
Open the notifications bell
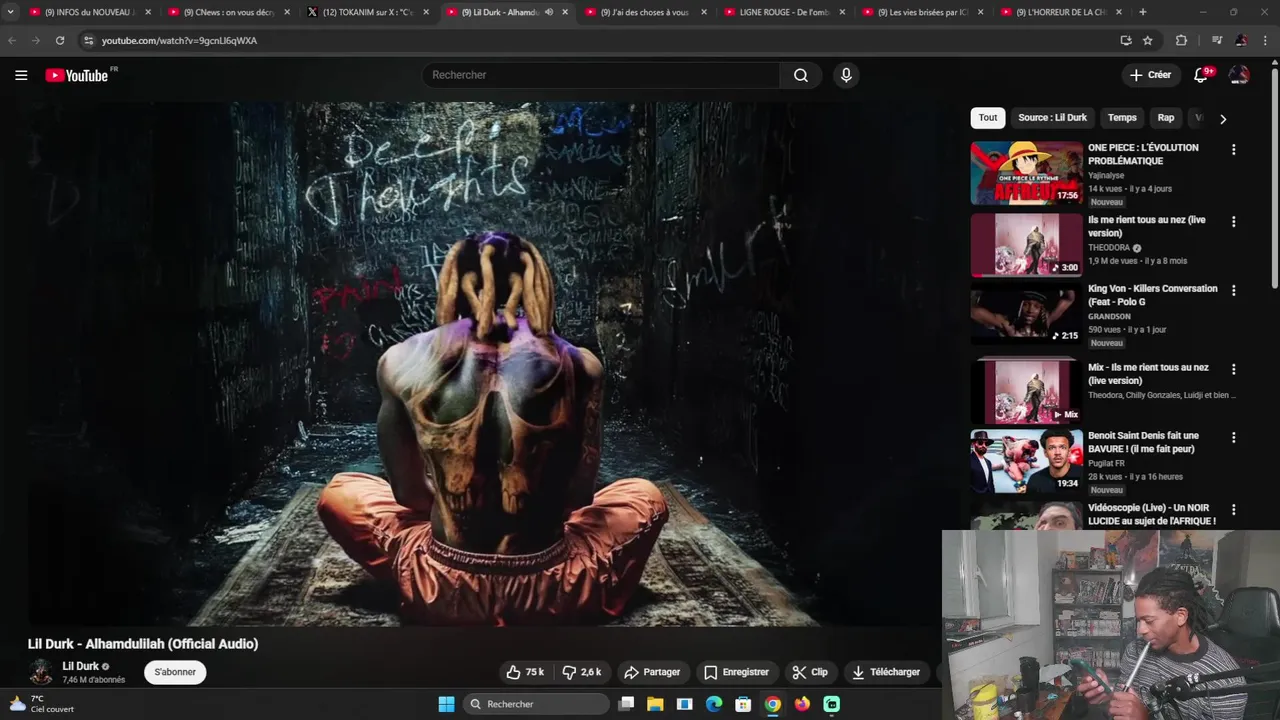1201,75
